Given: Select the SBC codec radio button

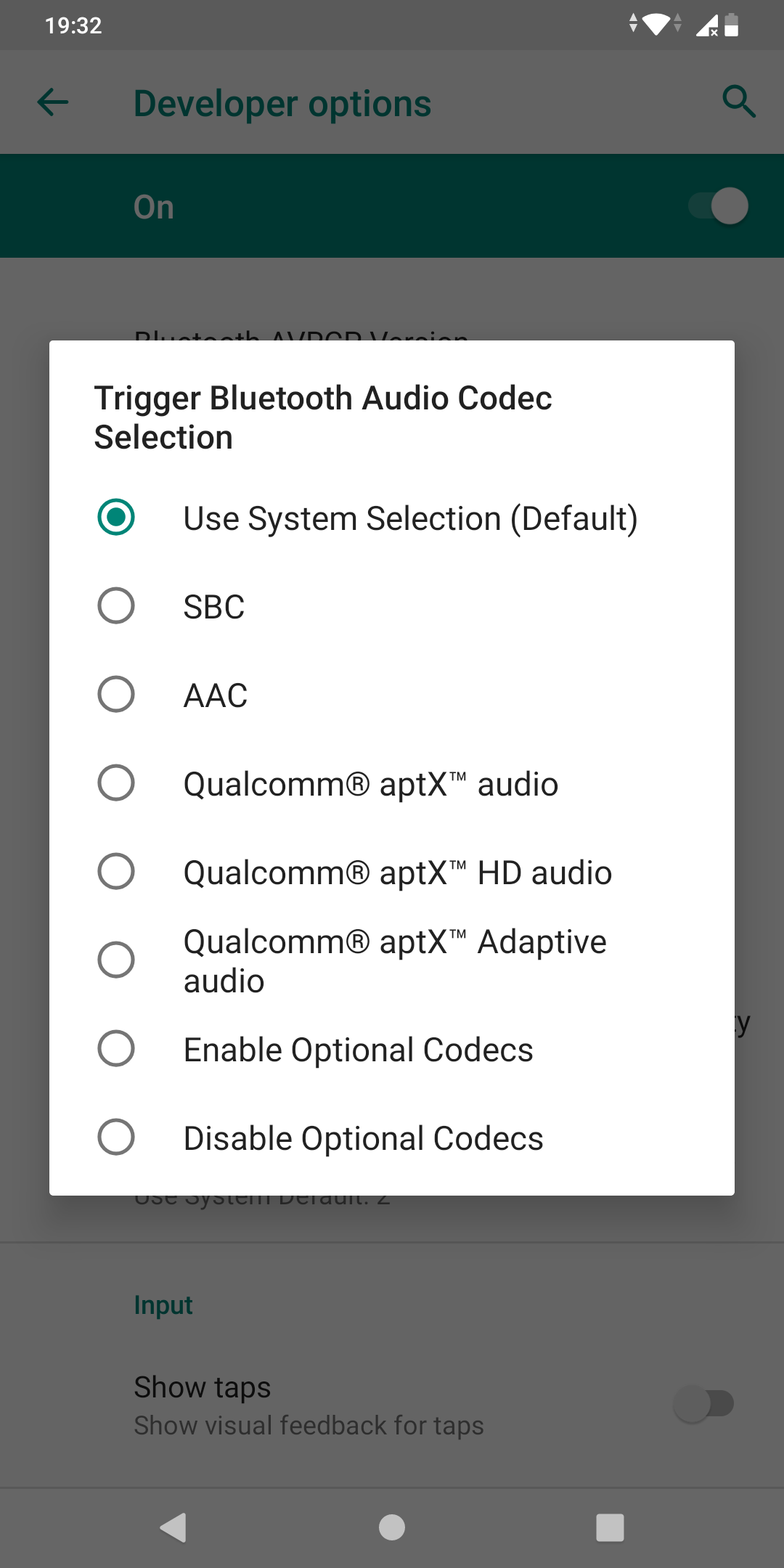Looking at the screenshot, I should tap(116, 606).
